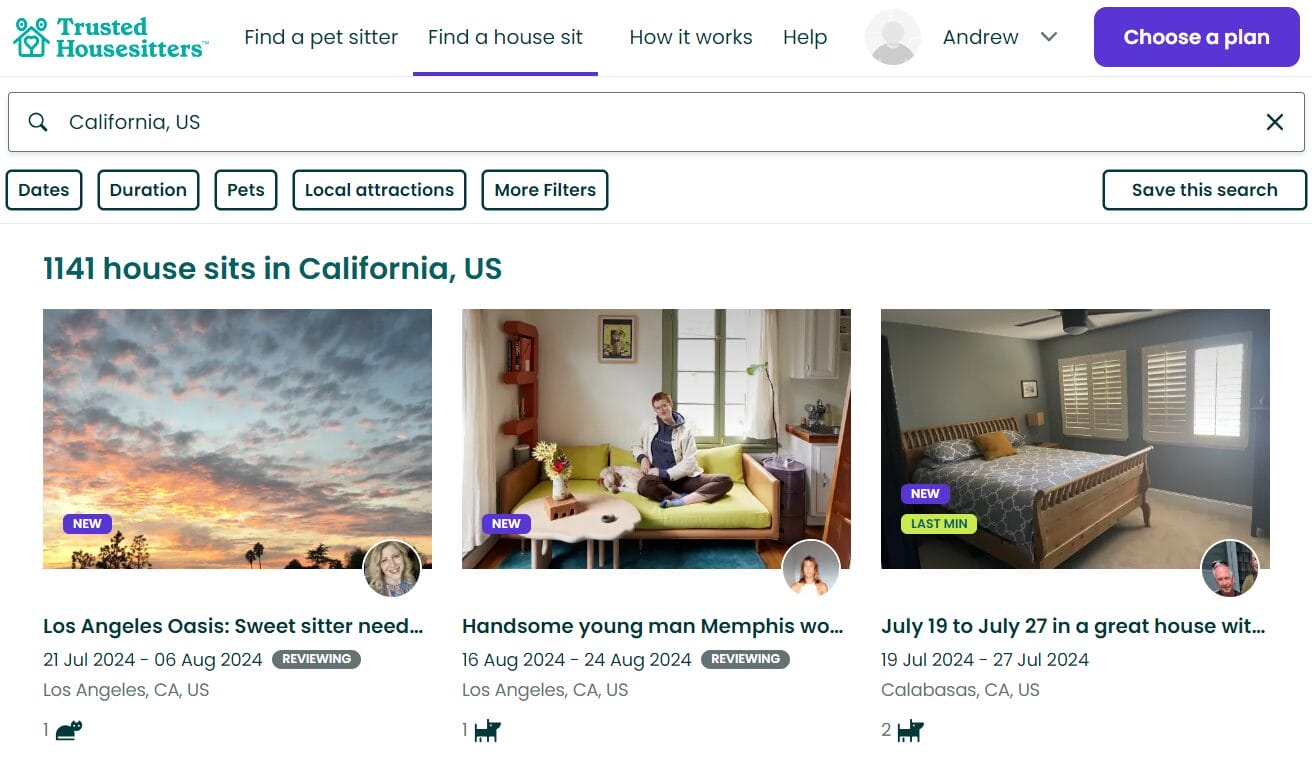Open the How it works page
1312x757 pixels.
[x=690, y=37]
